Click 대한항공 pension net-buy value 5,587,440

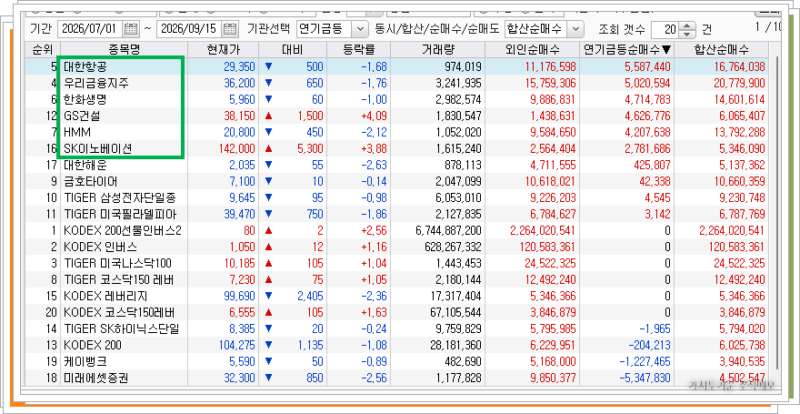[x=645, y=66]
